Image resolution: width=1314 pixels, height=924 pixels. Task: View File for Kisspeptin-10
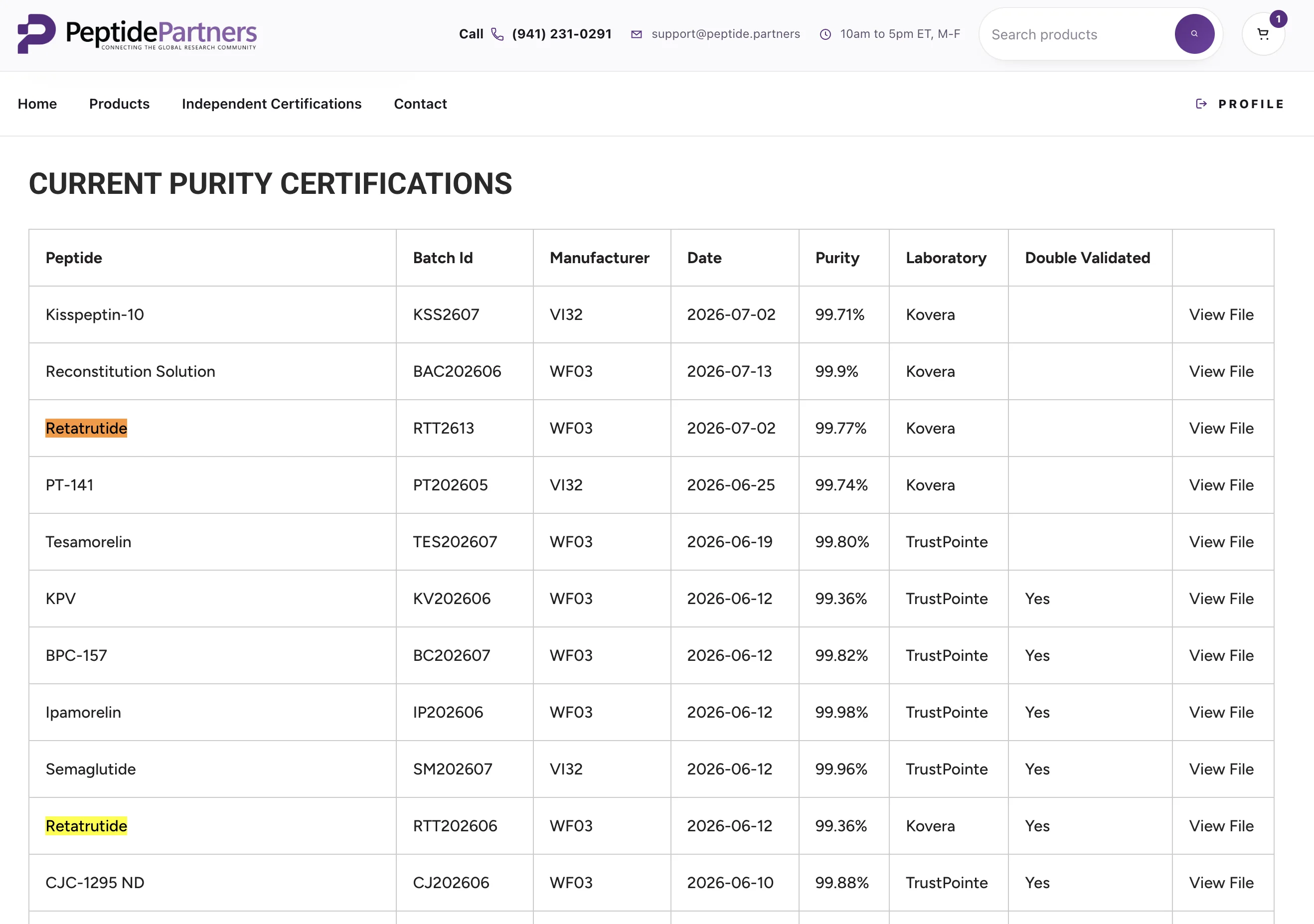coord(1221,314)
